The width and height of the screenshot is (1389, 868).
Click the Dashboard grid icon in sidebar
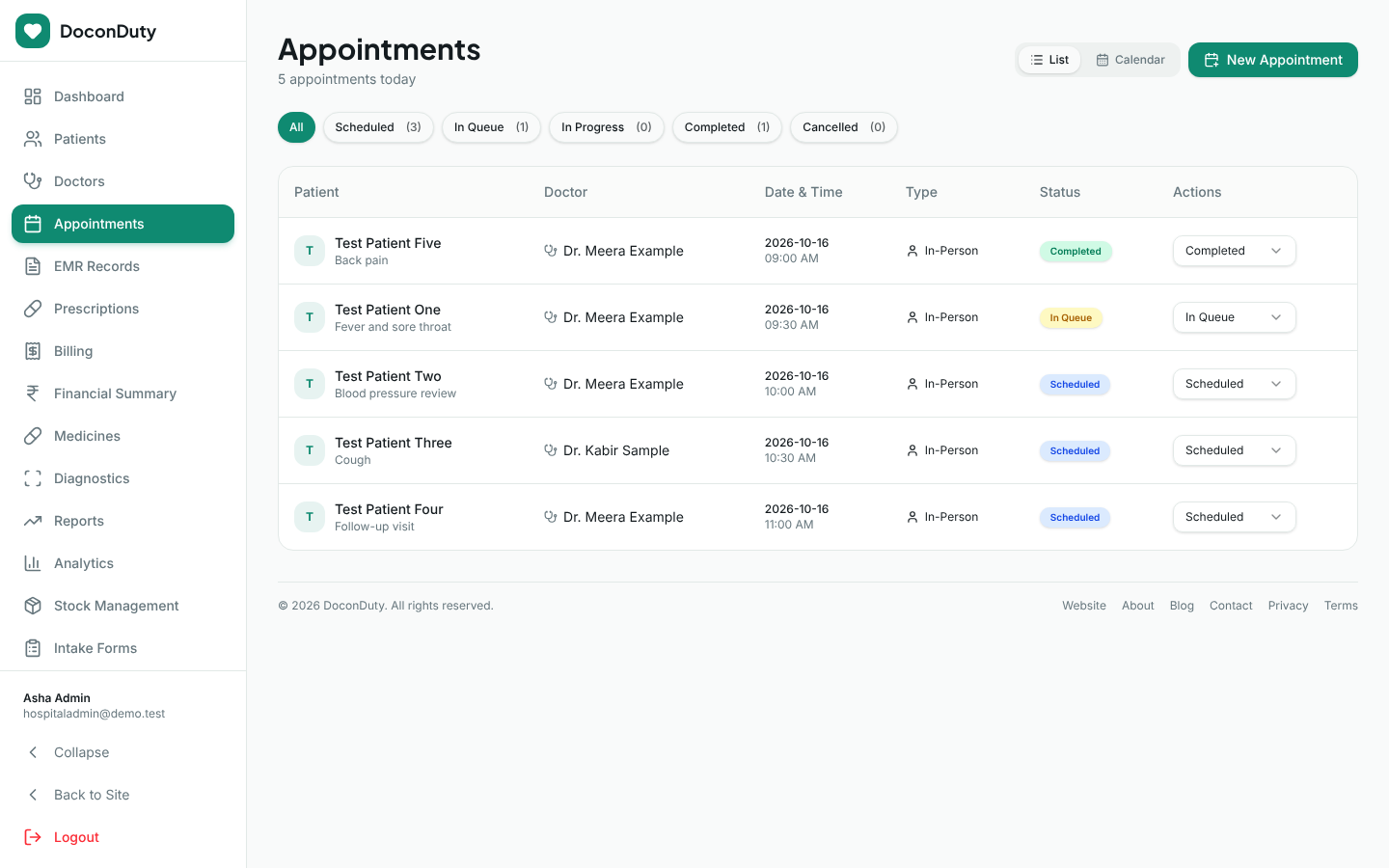pyautogui.click(x=33, y=96)
